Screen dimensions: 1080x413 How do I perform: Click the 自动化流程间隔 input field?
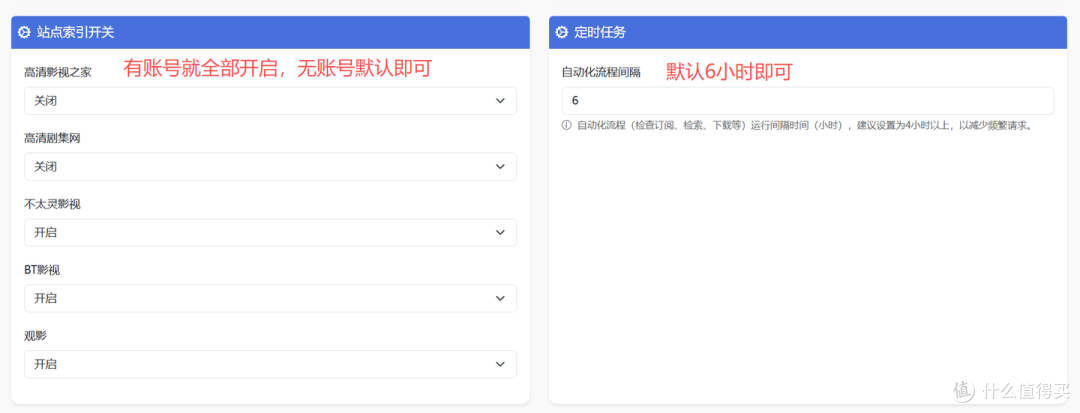click(808, 100)
